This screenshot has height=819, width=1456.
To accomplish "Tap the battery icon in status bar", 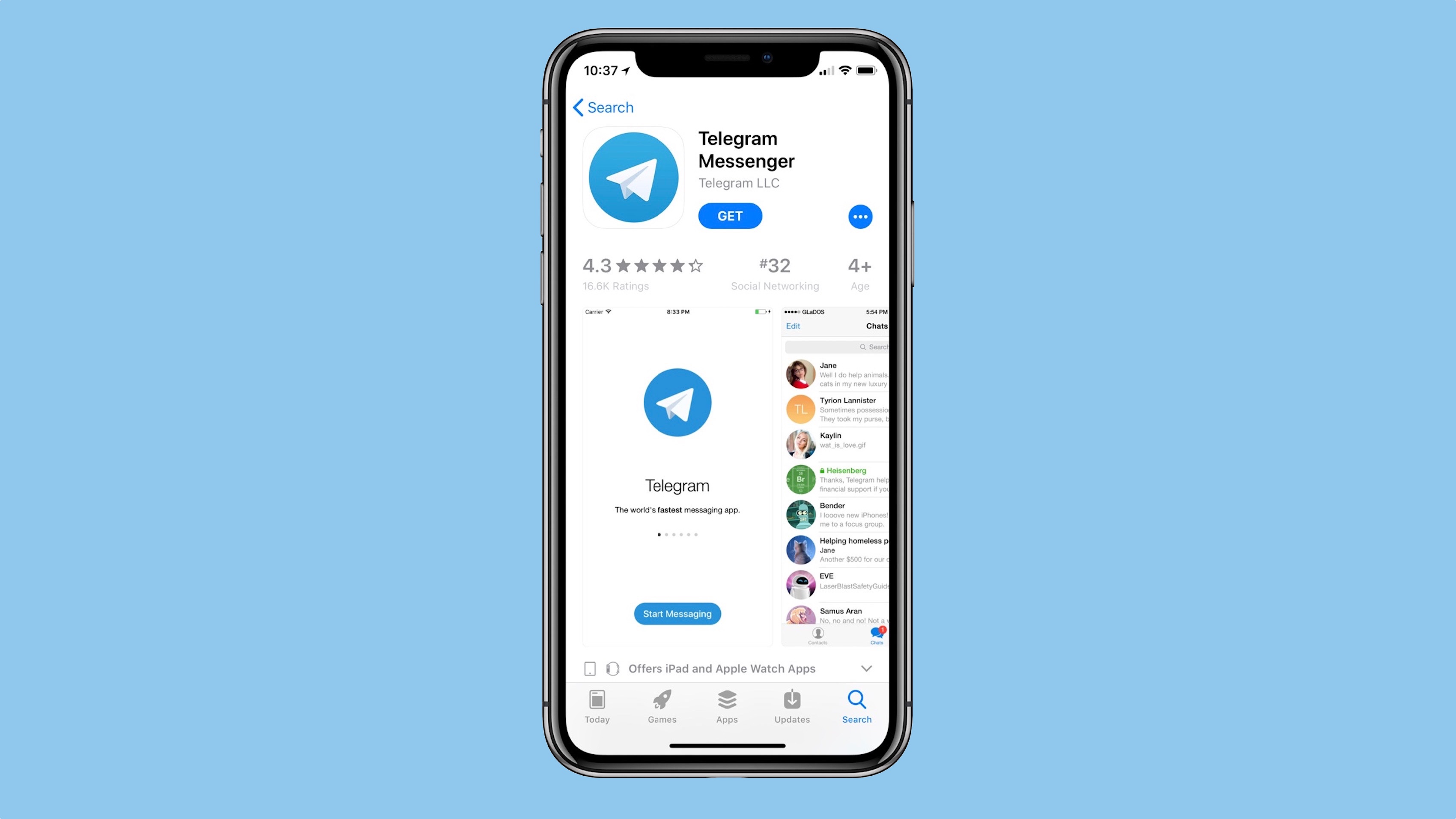I will pyautogui.click(x=863, y=69).
